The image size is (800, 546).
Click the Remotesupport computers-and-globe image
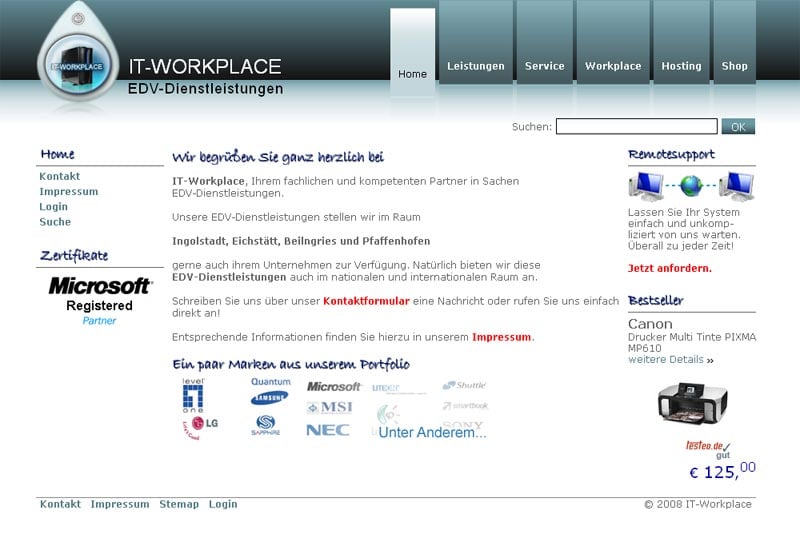(x=691, y=186)
